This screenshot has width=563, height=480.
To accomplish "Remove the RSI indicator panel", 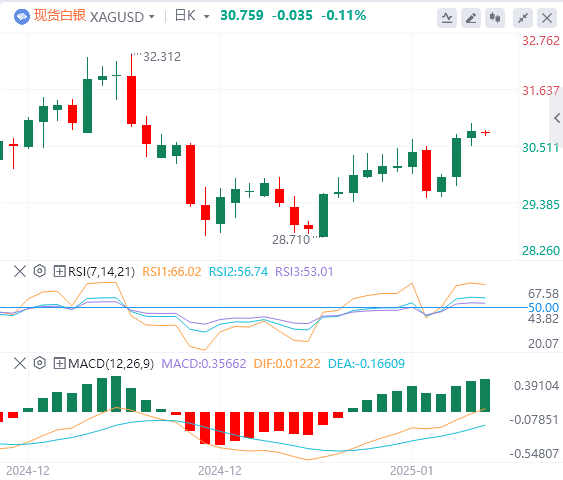I will pos(20,271).
